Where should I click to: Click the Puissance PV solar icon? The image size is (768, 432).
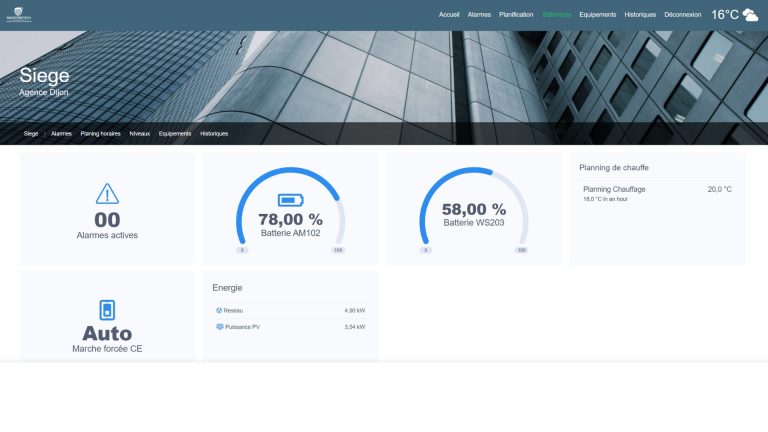click(x=219, y=327)
